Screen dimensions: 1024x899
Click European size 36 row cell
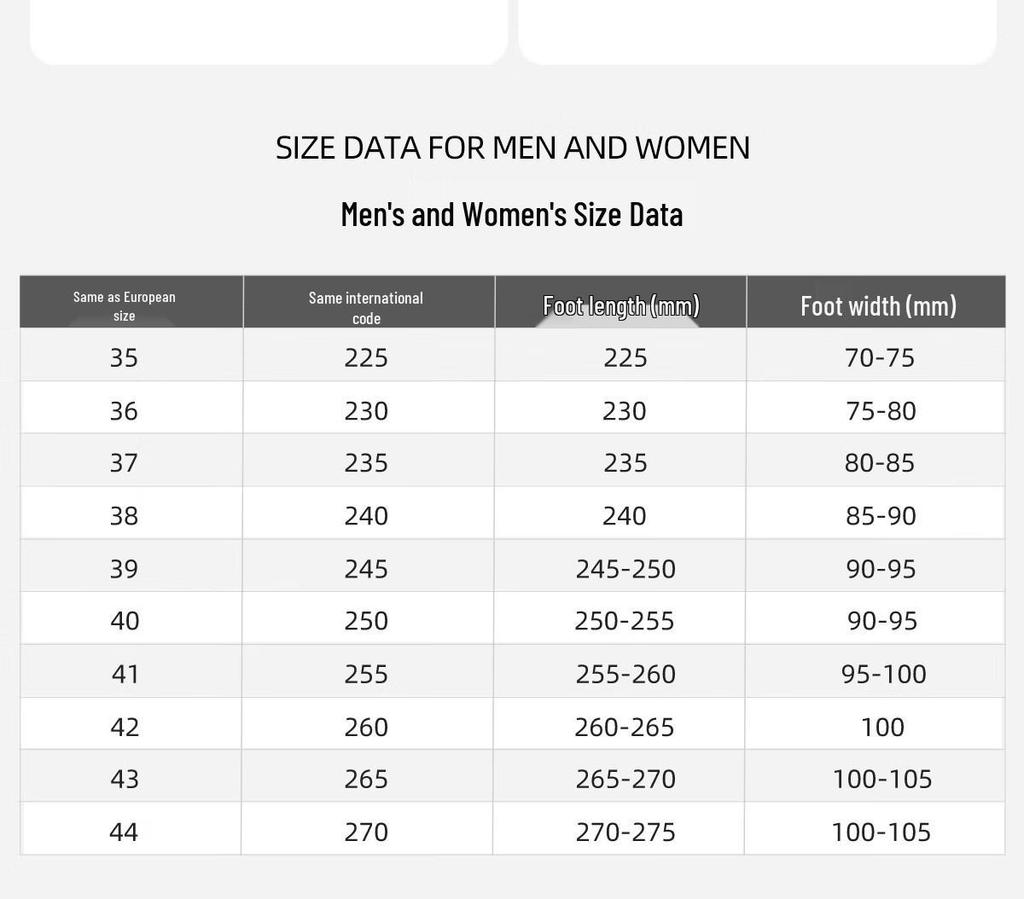pos(123,411)
